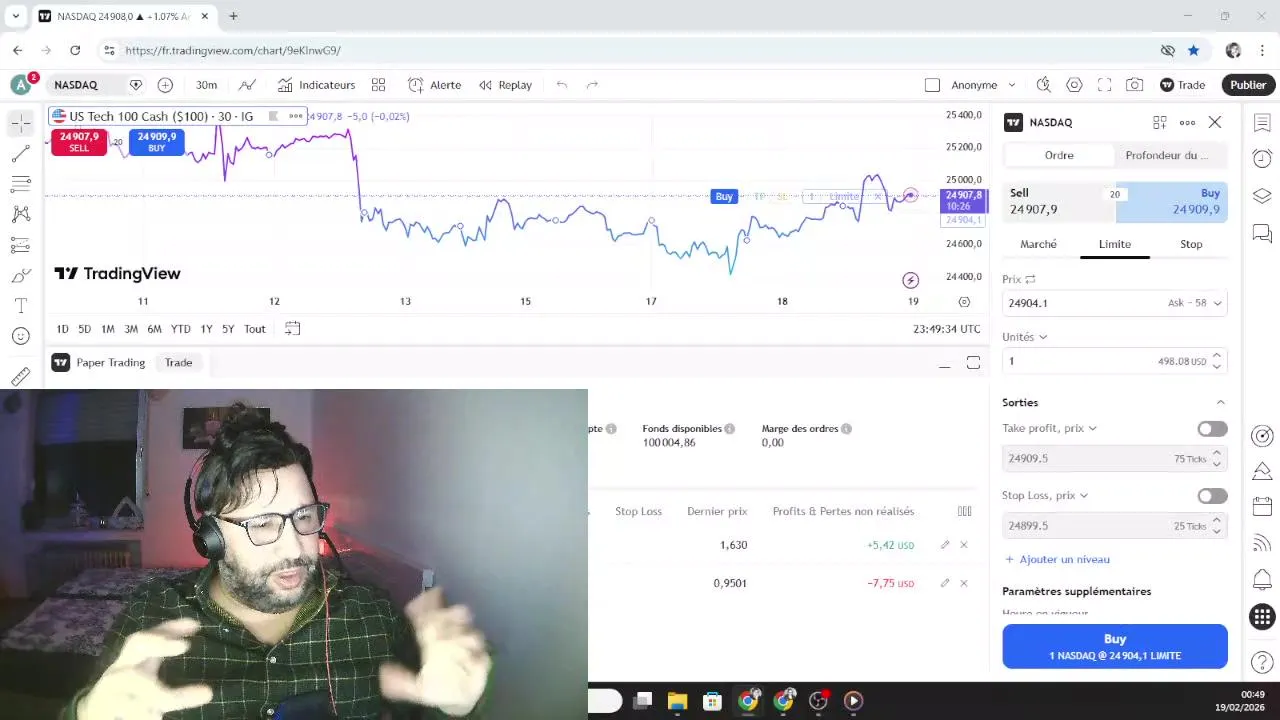Screen dimensions: 1280x720
Task: Open the NASDAQ symbol dropdown arrow
Action: (x=136, y=85)
